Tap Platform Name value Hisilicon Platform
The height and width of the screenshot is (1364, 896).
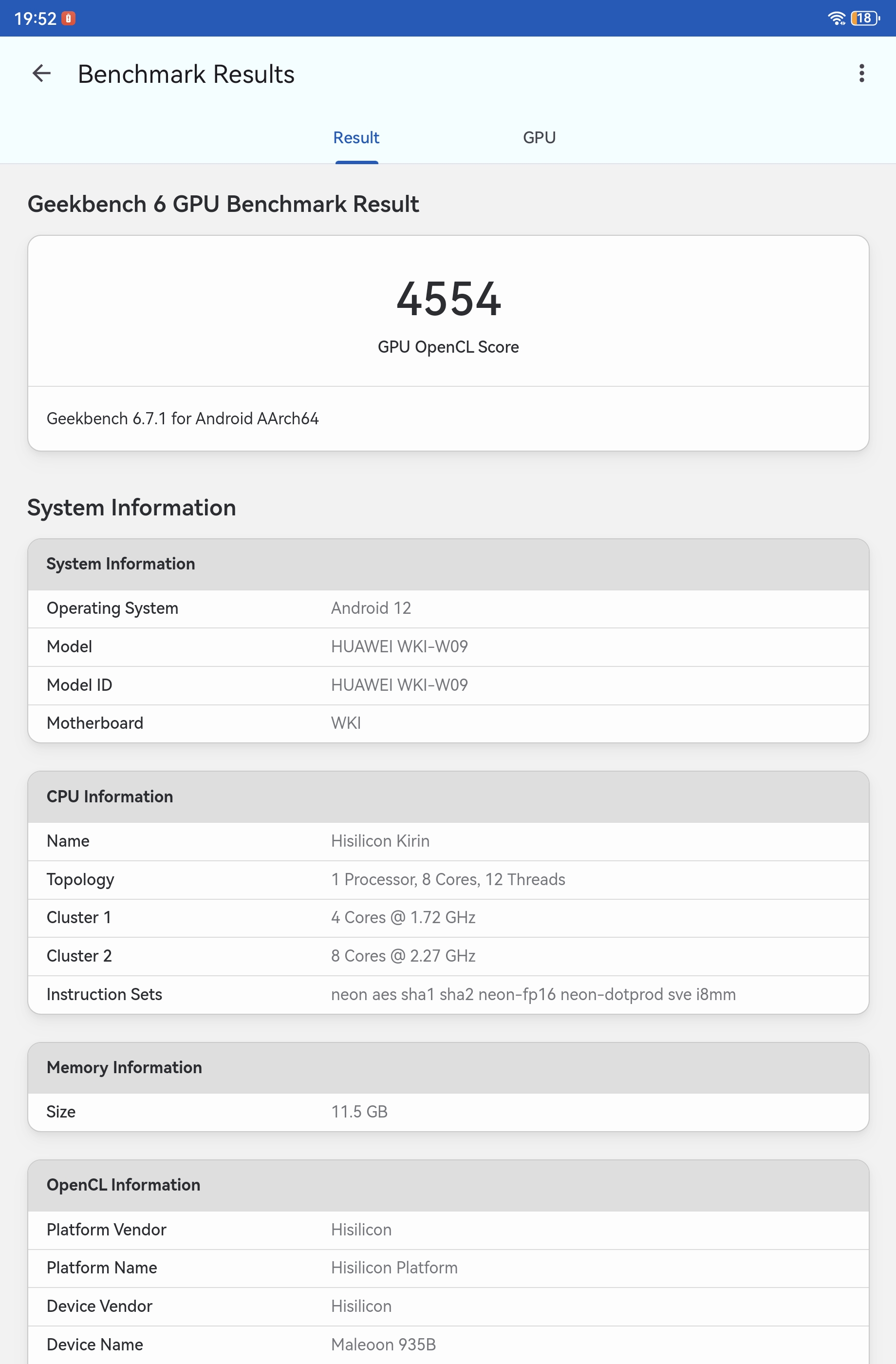(x=394, y=1268)
